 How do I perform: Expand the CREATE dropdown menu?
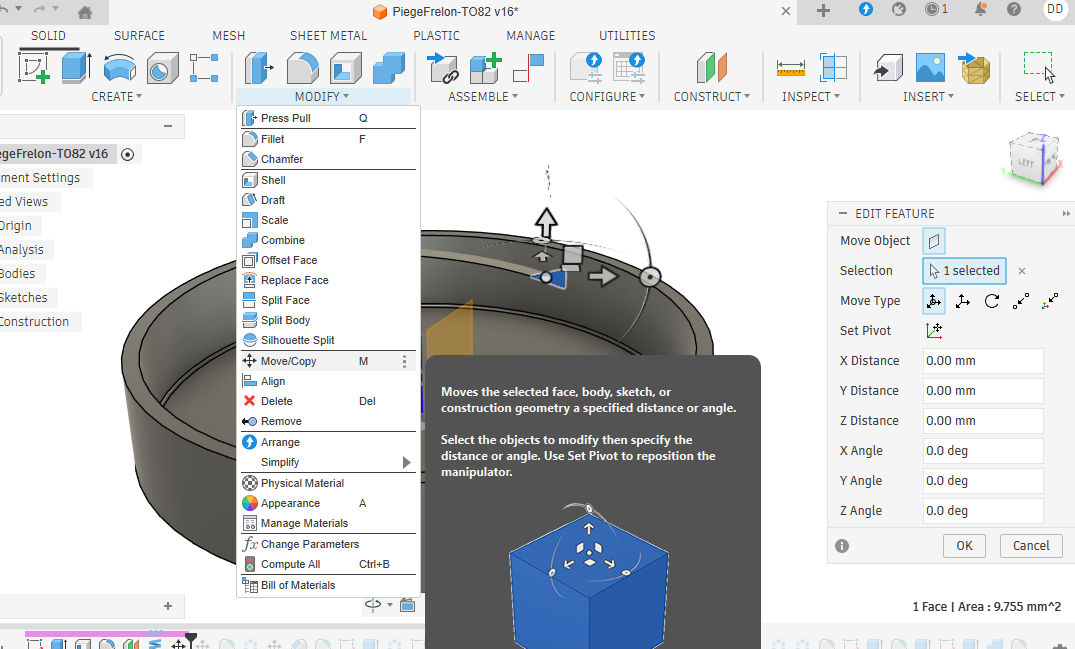(x=116, y=97)
